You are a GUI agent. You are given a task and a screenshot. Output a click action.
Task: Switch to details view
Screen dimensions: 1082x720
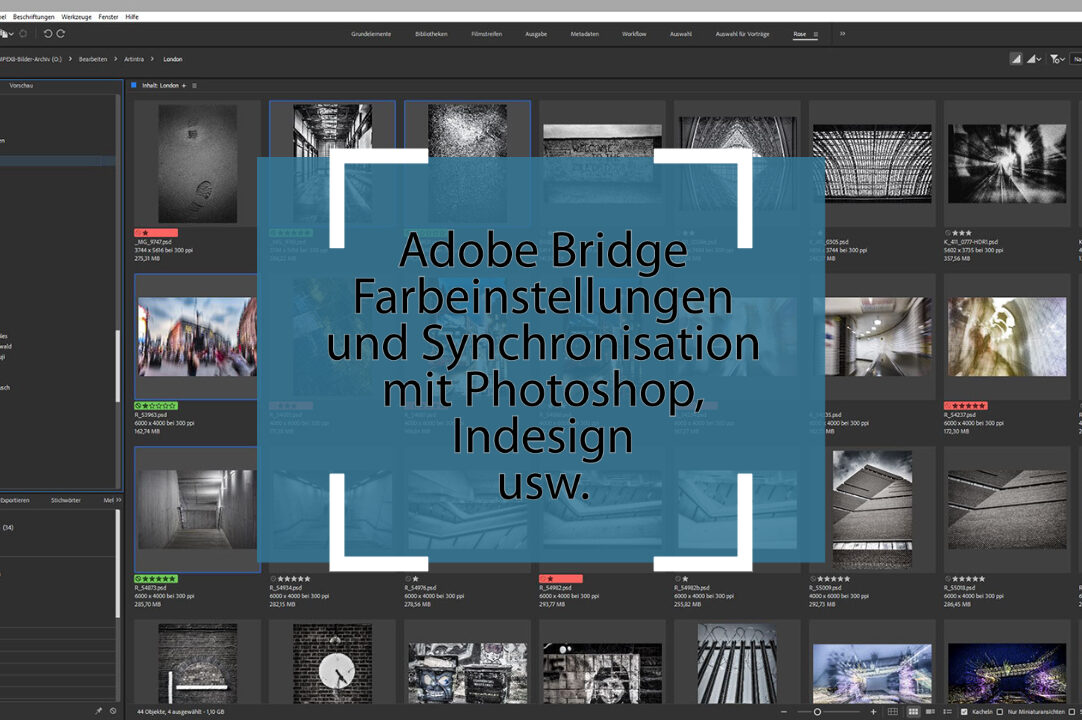click(x=930, y=712)
